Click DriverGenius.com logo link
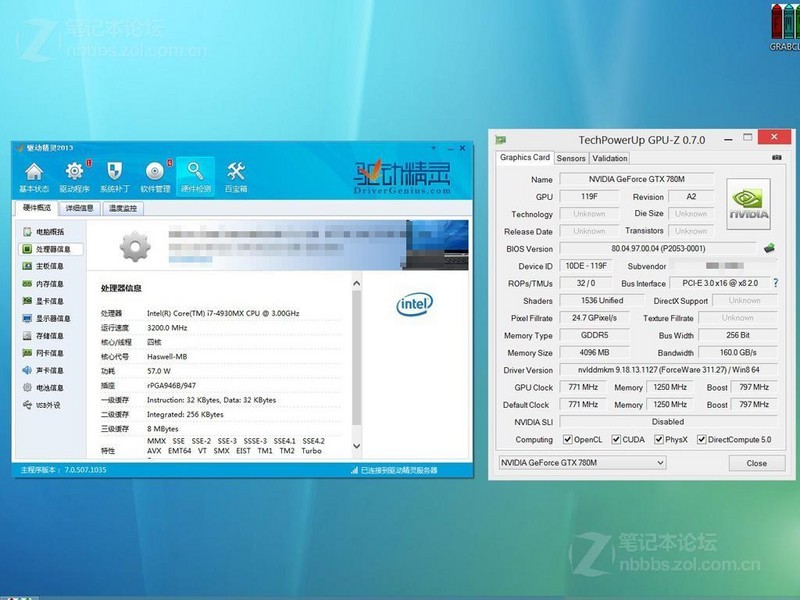 [402, 178]
